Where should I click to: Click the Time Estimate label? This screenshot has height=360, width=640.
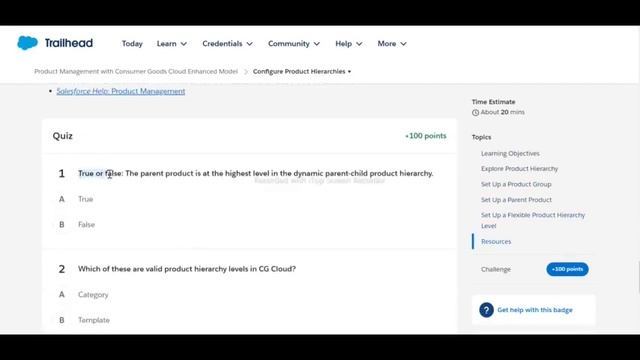pos(493,102)
